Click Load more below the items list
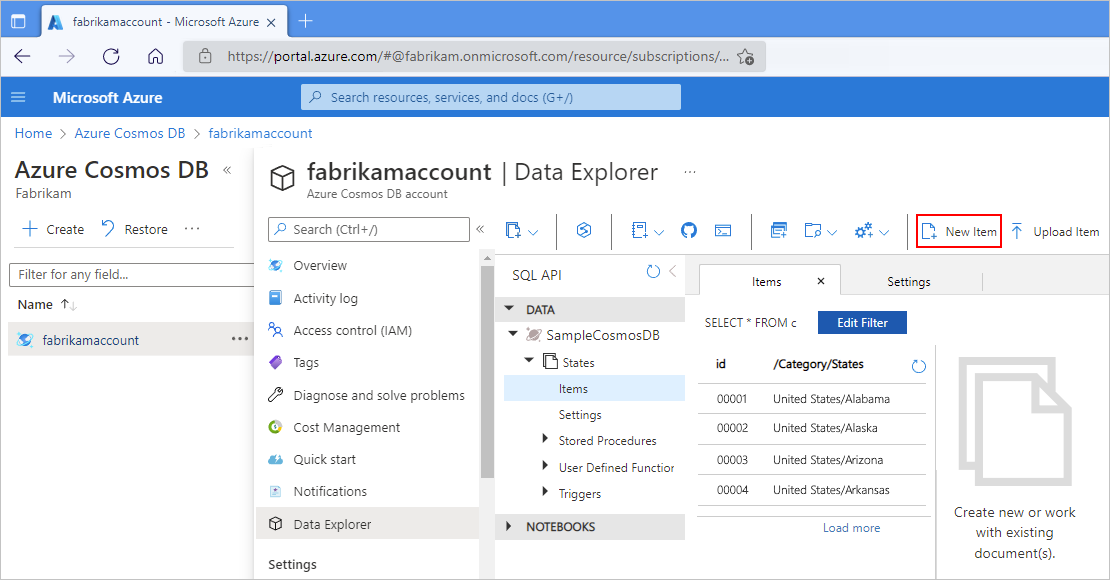This screenshot has width=1110, height=580. pyautogui.click(x=851, y=527)
